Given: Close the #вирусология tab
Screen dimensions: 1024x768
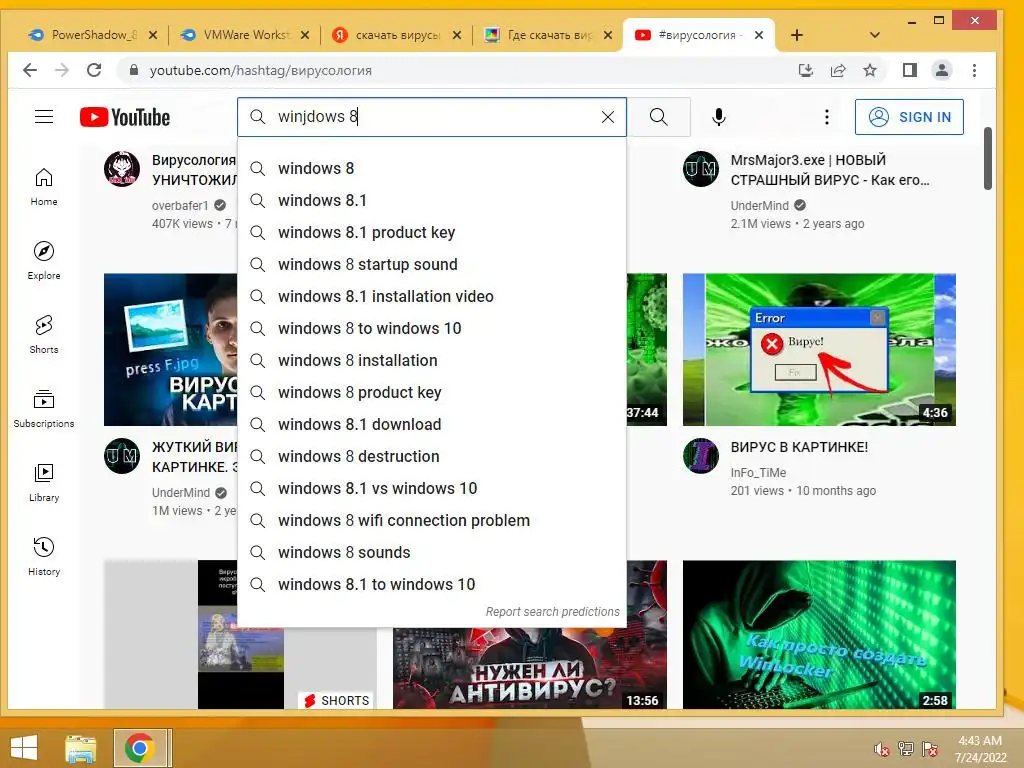Looking at the screenshot, I should (x=759, y=35).
